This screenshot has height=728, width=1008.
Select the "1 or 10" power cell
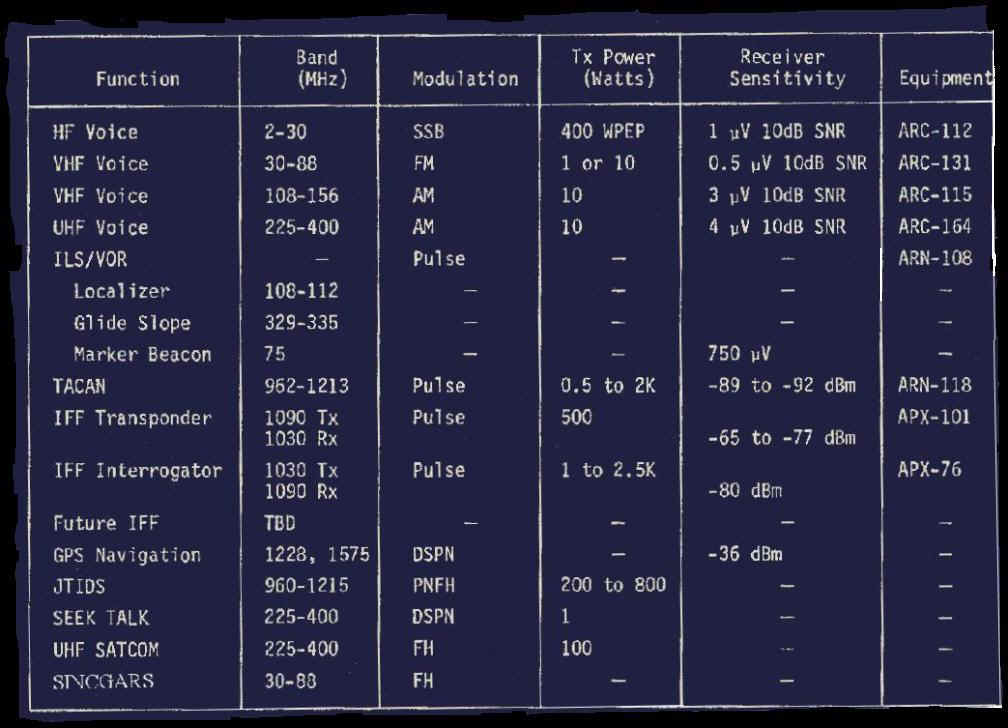point(598,163)
